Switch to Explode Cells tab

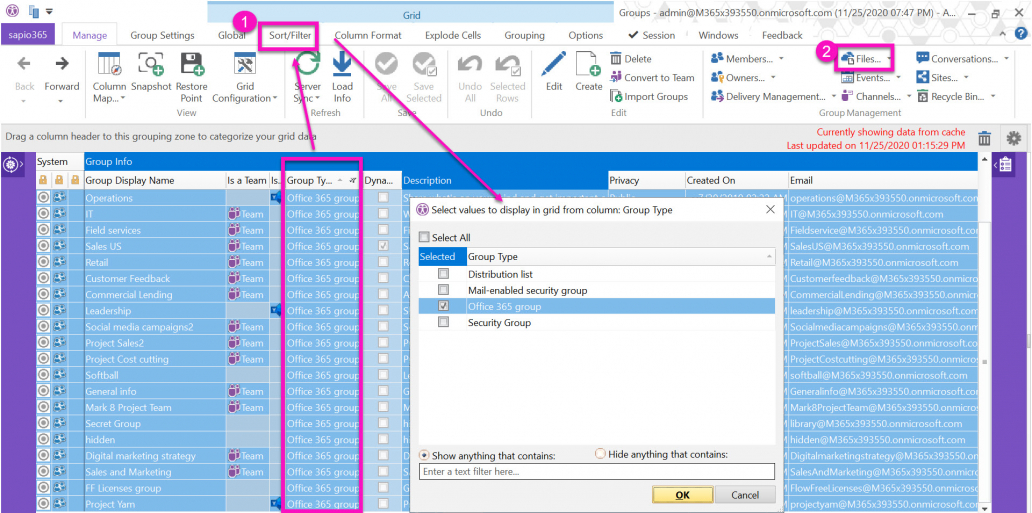point(453,36)
